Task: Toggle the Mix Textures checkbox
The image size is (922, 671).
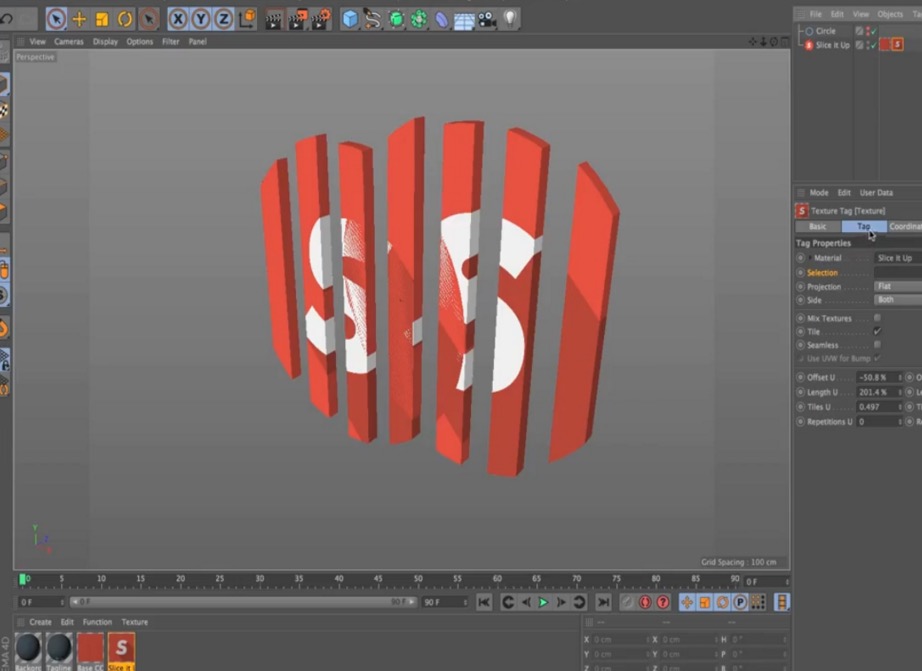Action: coord(876,317)
